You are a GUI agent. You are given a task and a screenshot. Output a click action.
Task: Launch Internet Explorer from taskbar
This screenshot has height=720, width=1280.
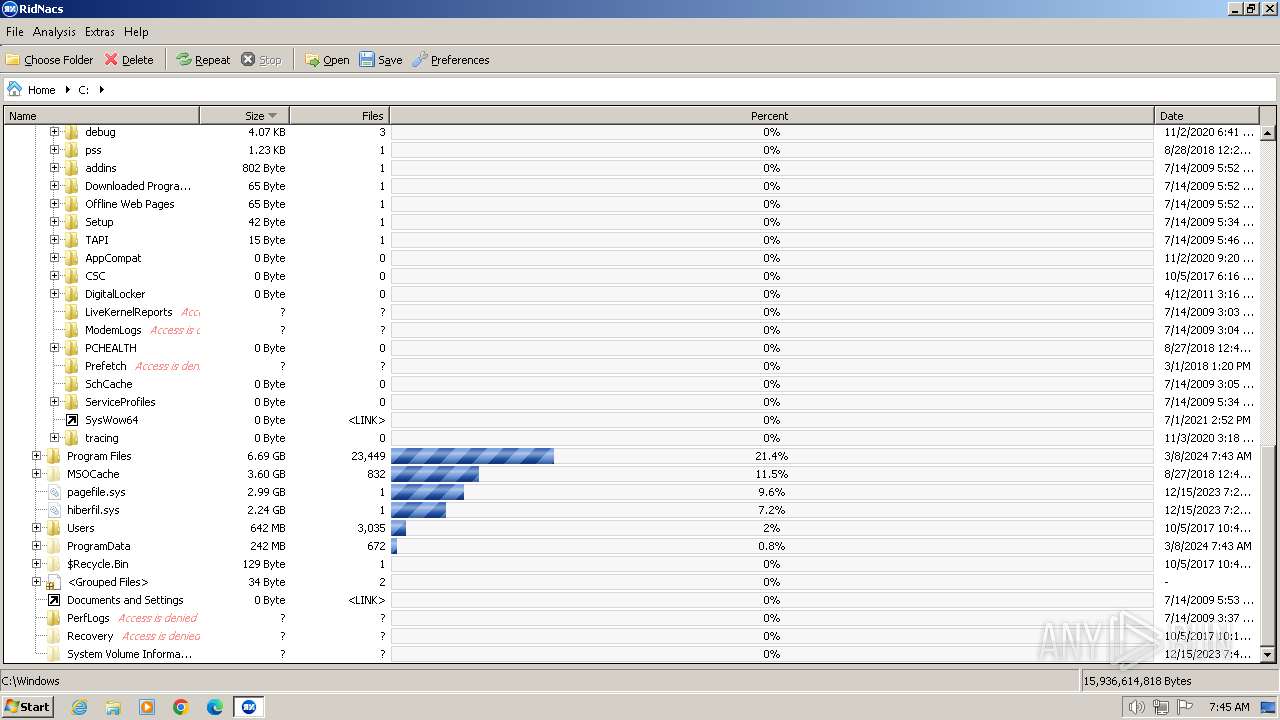click(x=79, y=707)
